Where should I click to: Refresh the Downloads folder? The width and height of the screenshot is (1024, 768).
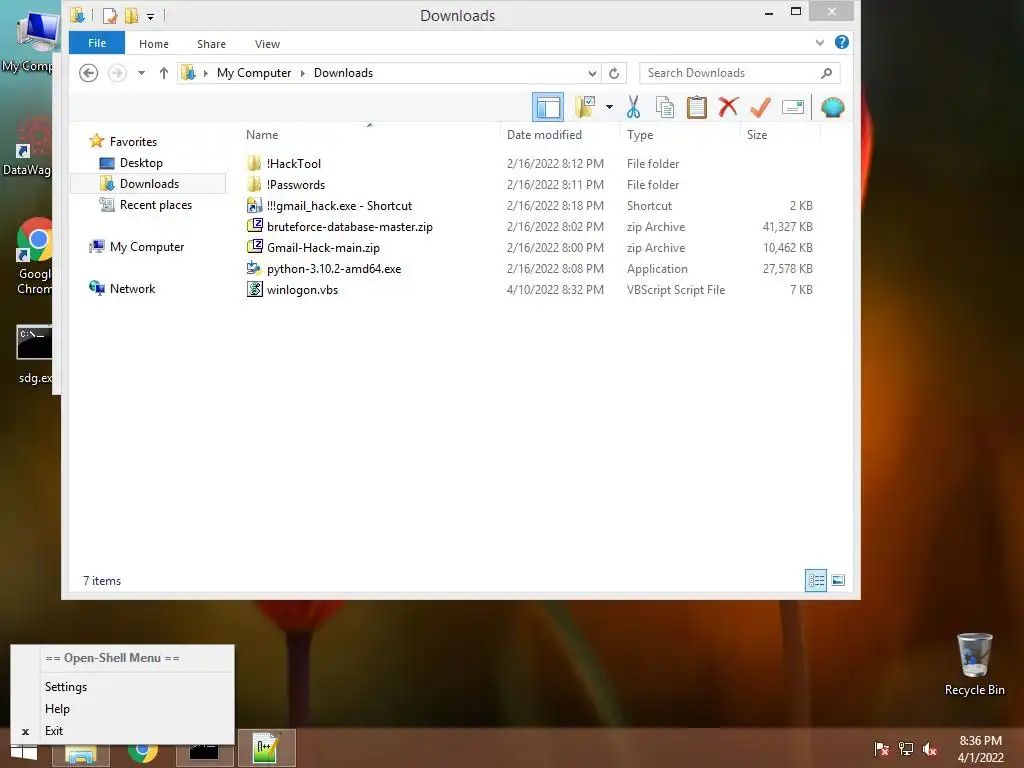point(614,73)
